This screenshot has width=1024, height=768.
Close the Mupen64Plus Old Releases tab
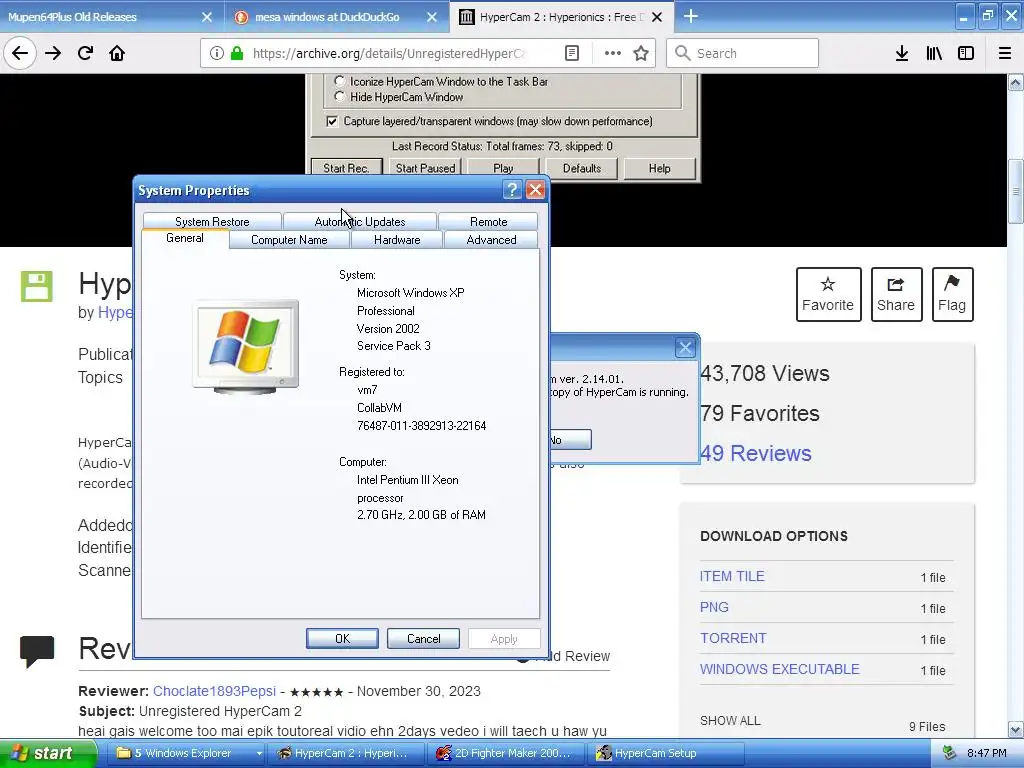point(206,17)
